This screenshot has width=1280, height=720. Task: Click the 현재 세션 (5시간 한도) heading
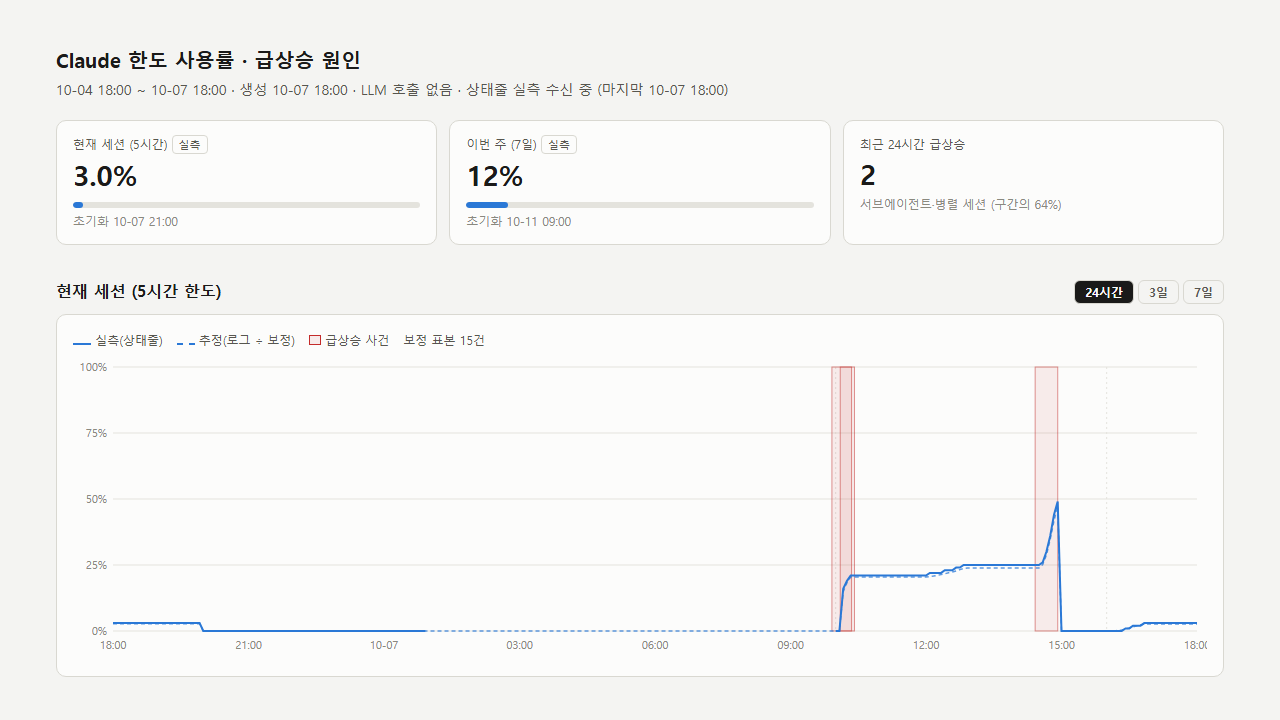click(x=139, y=291)
